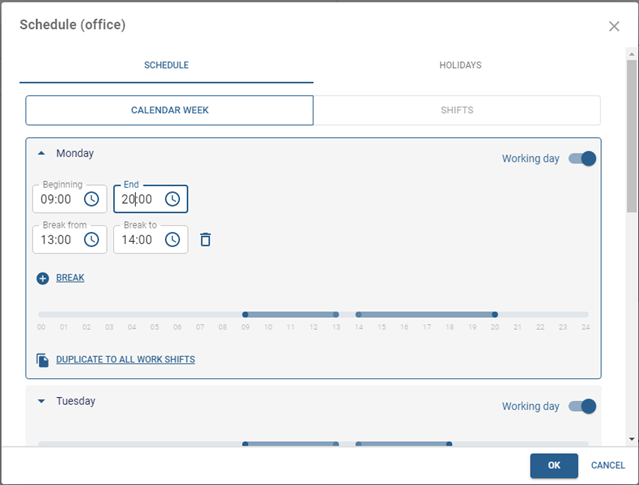This screenshot has height=485, width=639.
Task: Disable Tuesday Working day switch
Action: (582, 406)
